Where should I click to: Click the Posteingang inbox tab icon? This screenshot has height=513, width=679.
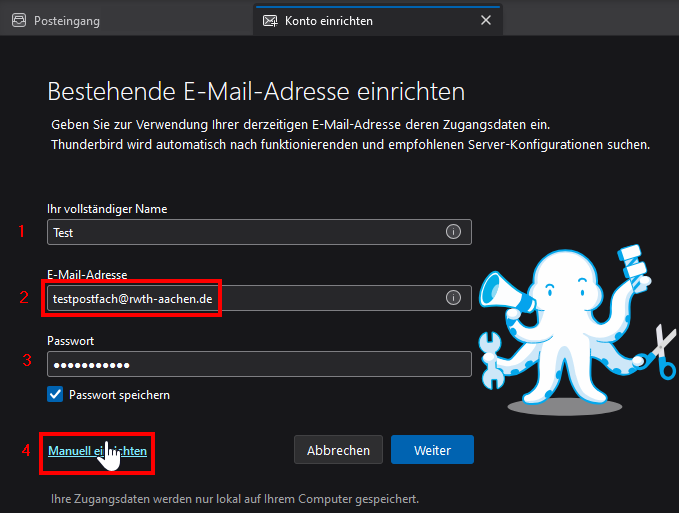19,20
